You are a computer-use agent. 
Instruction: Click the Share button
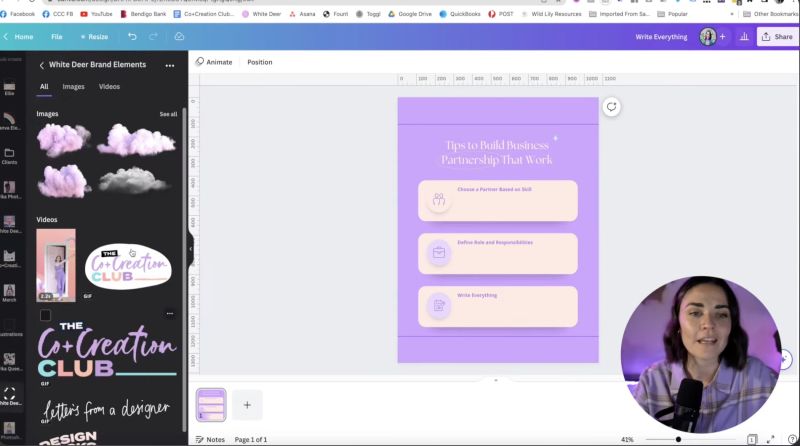[x=778, y=37]
